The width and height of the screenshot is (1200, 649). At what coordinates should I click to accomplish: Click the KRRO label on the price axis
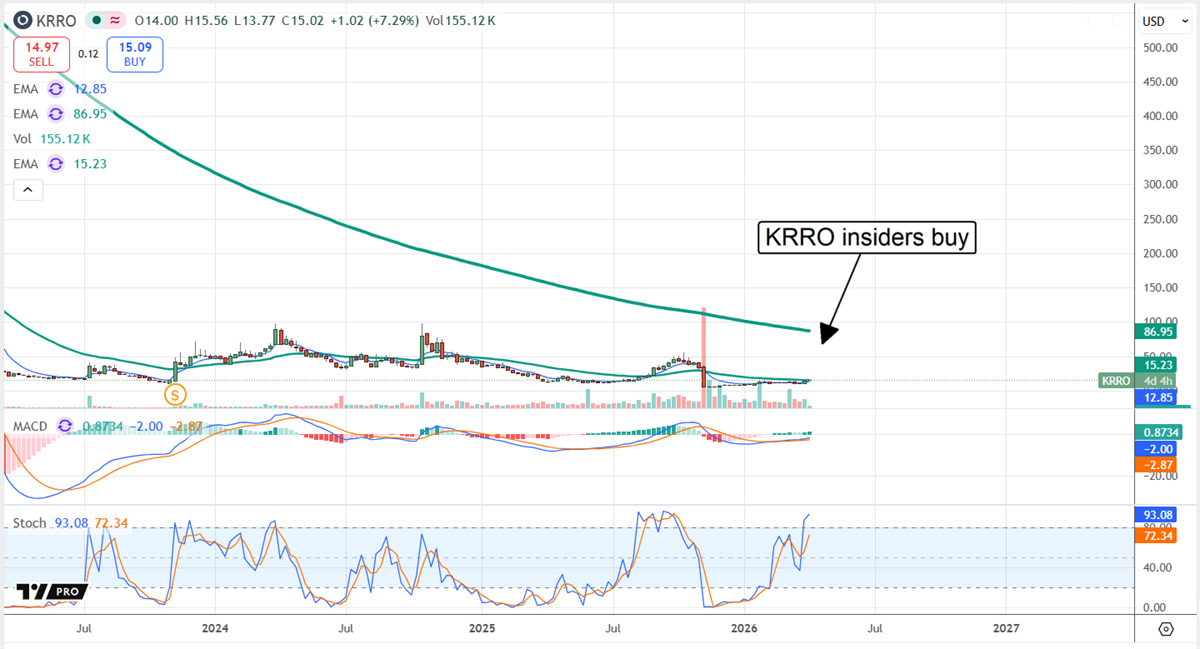click(1114, 381)
